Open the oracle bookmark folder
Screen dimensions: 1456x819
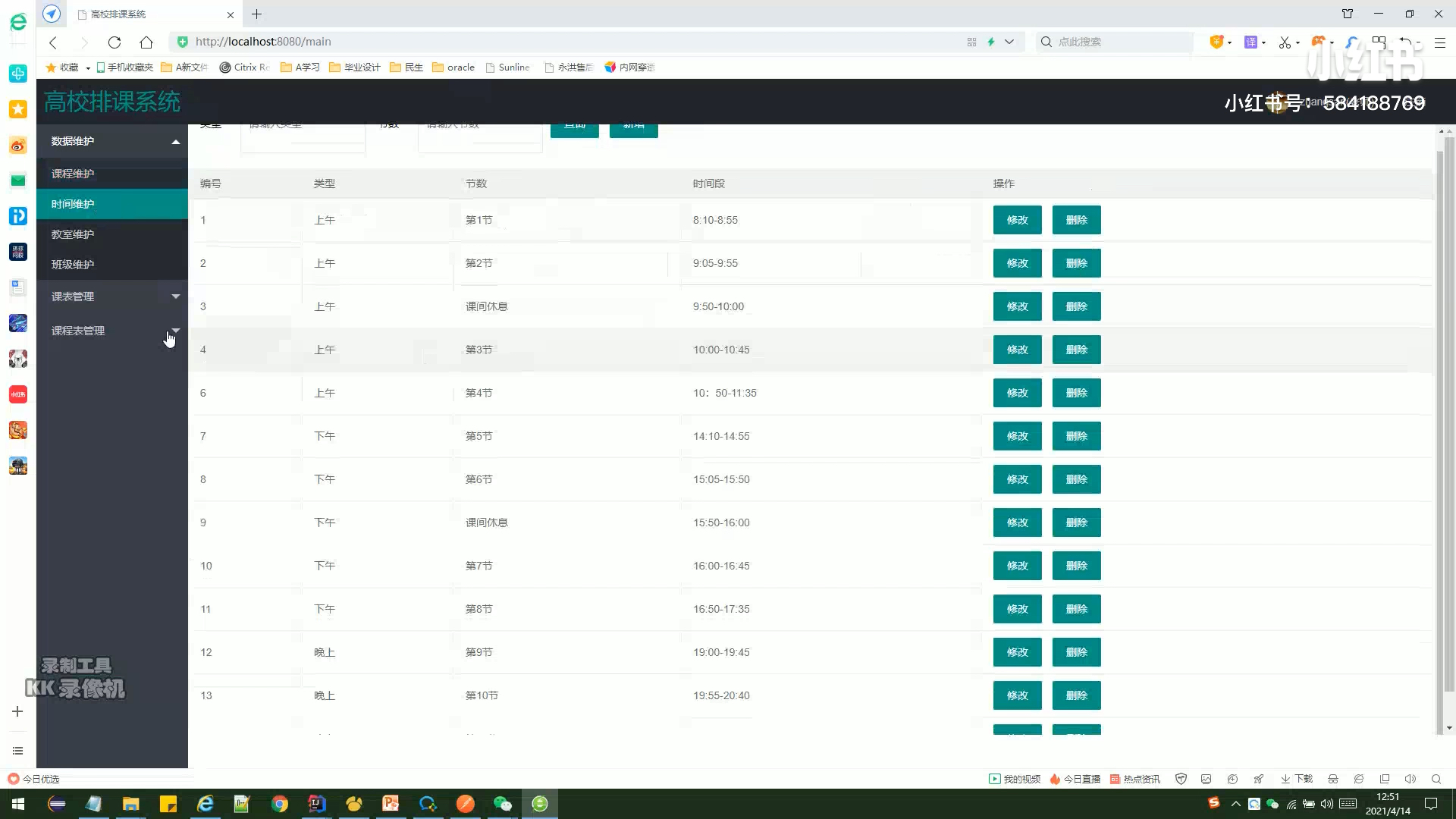click(x=453, y=67)
